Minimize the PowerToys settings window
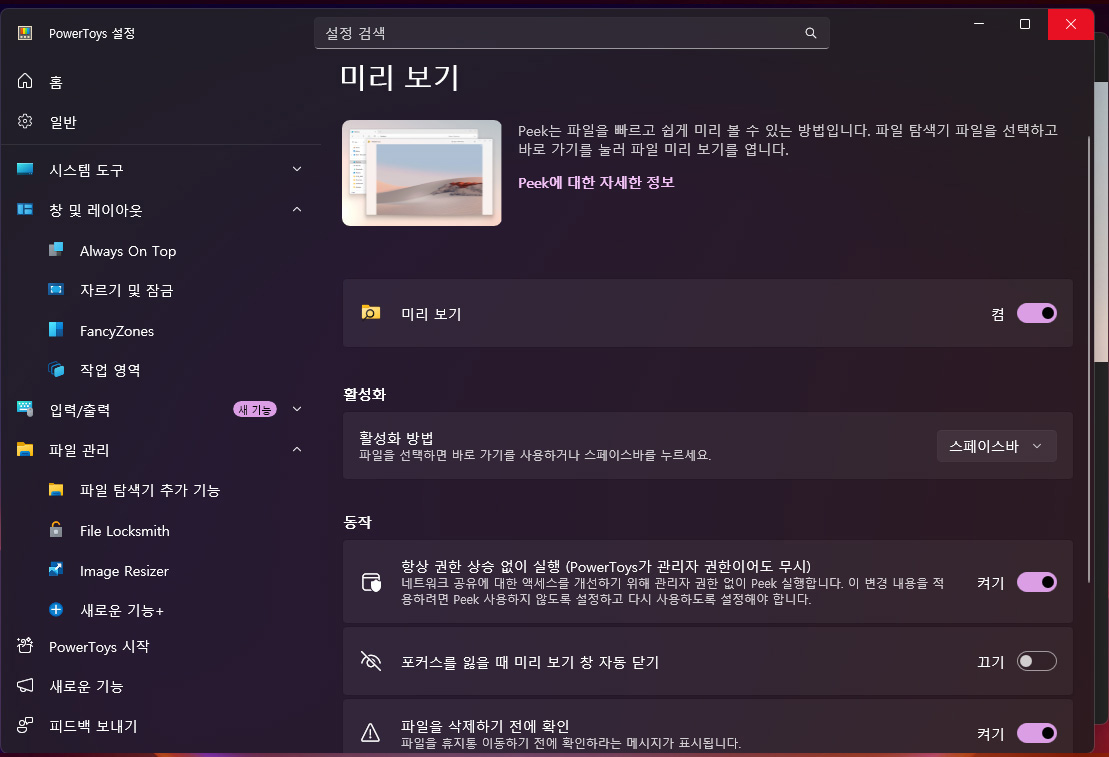Image resolution: width=1109 pixels, height=757 pixels. [979, 24]
